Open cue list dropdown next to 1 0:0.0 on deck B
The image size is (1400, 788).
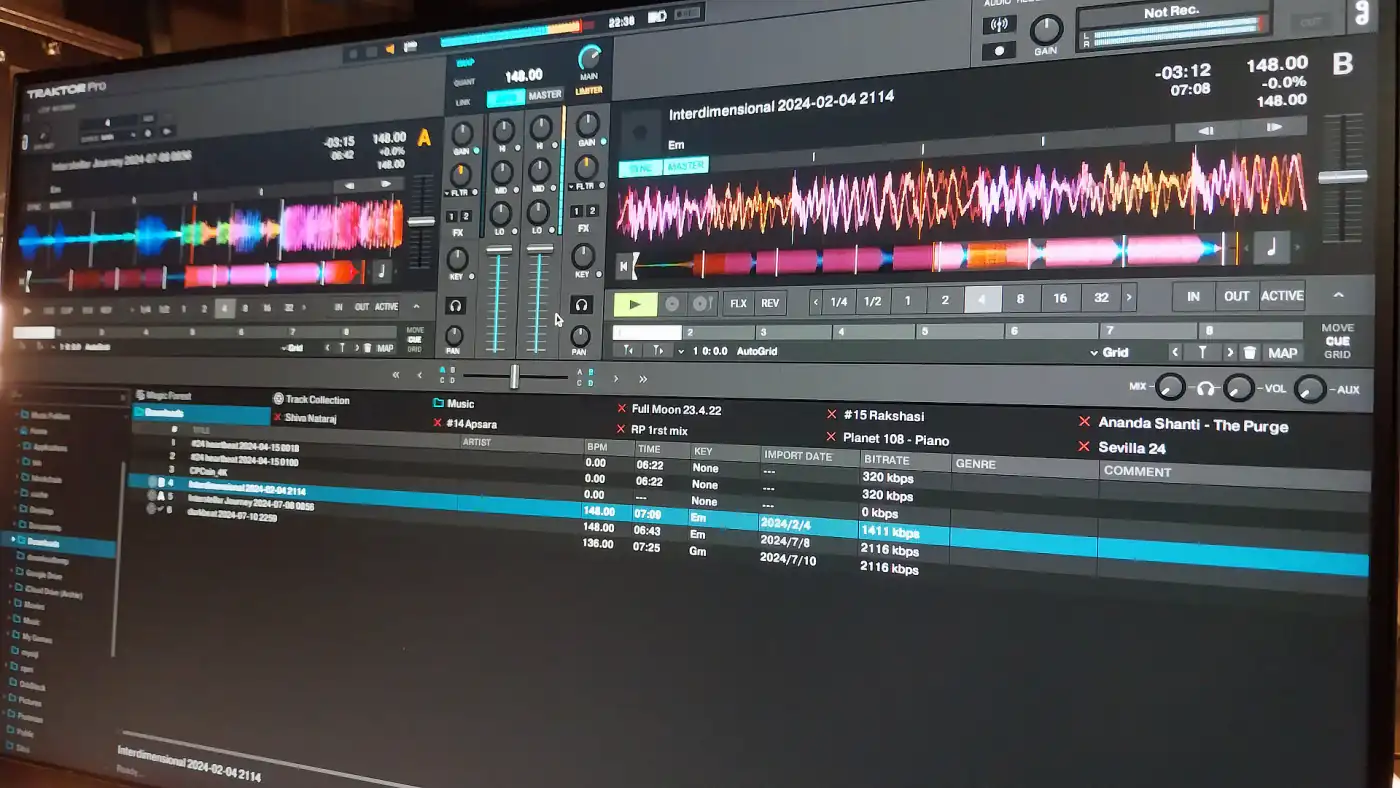681,352
